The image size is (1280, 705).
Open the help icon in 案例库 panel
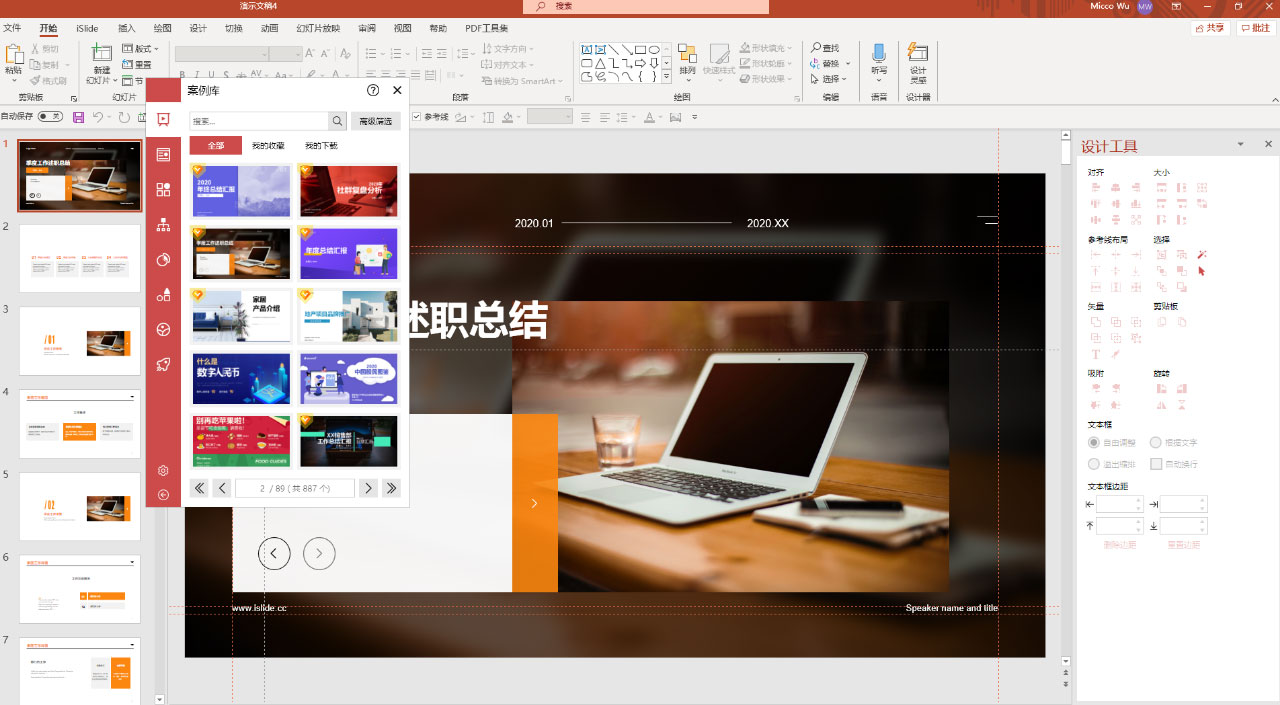pos(373,90)
